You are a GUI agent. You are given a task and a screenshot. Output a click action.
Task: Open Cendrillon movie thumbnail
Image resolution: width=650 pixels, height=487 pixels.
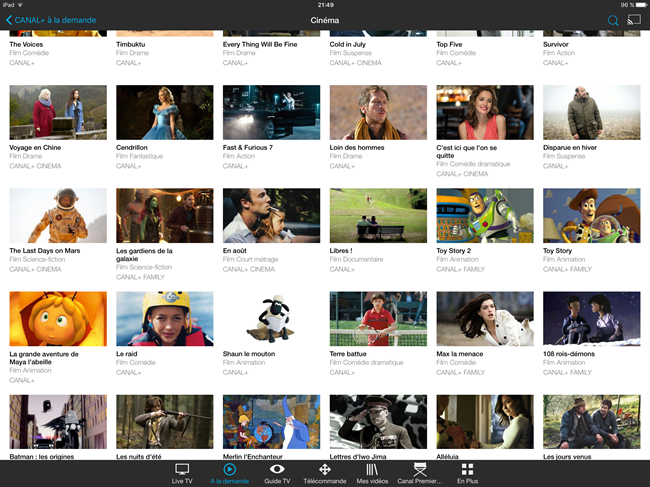pyautogui.click(x=165, y=112)
